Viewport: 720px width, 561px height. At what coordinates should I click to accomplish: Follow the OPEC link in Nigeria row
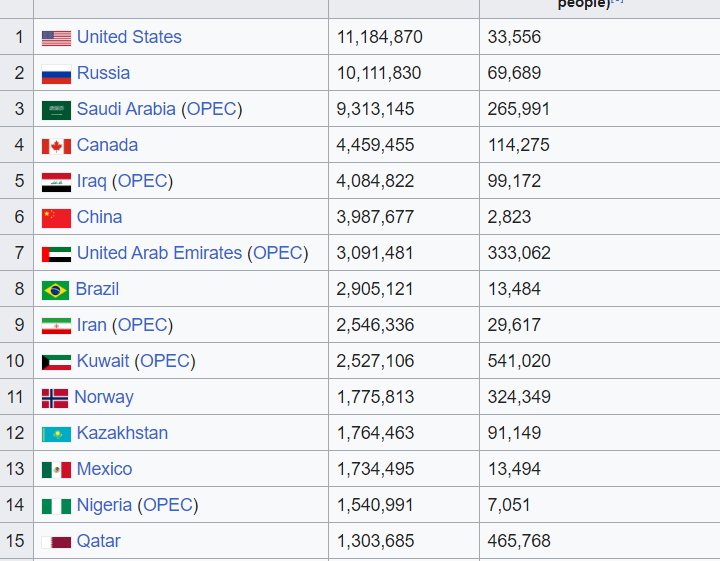(x=168, y=505)
